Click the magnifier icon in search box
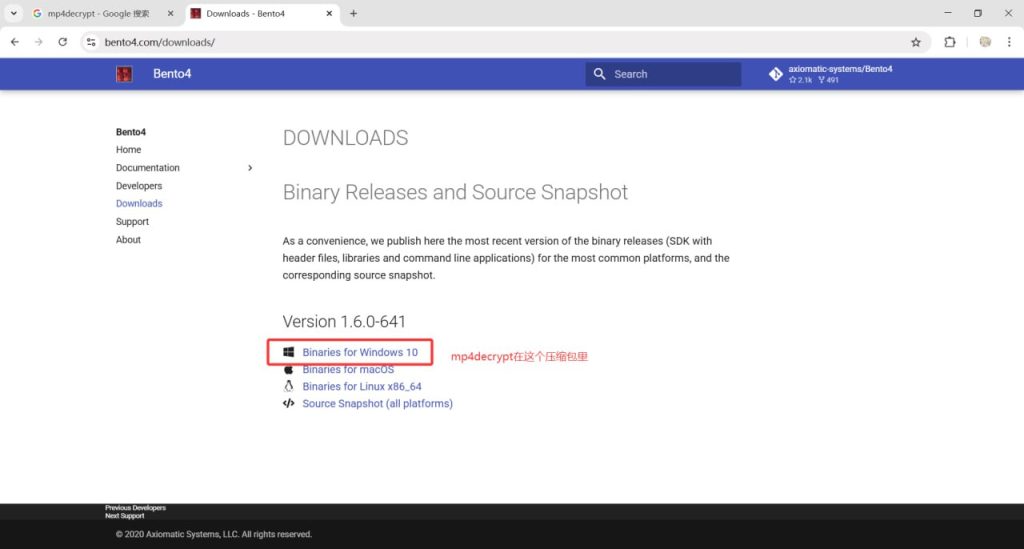This screenshot has width=1024, height=549. tap(600, 74)
